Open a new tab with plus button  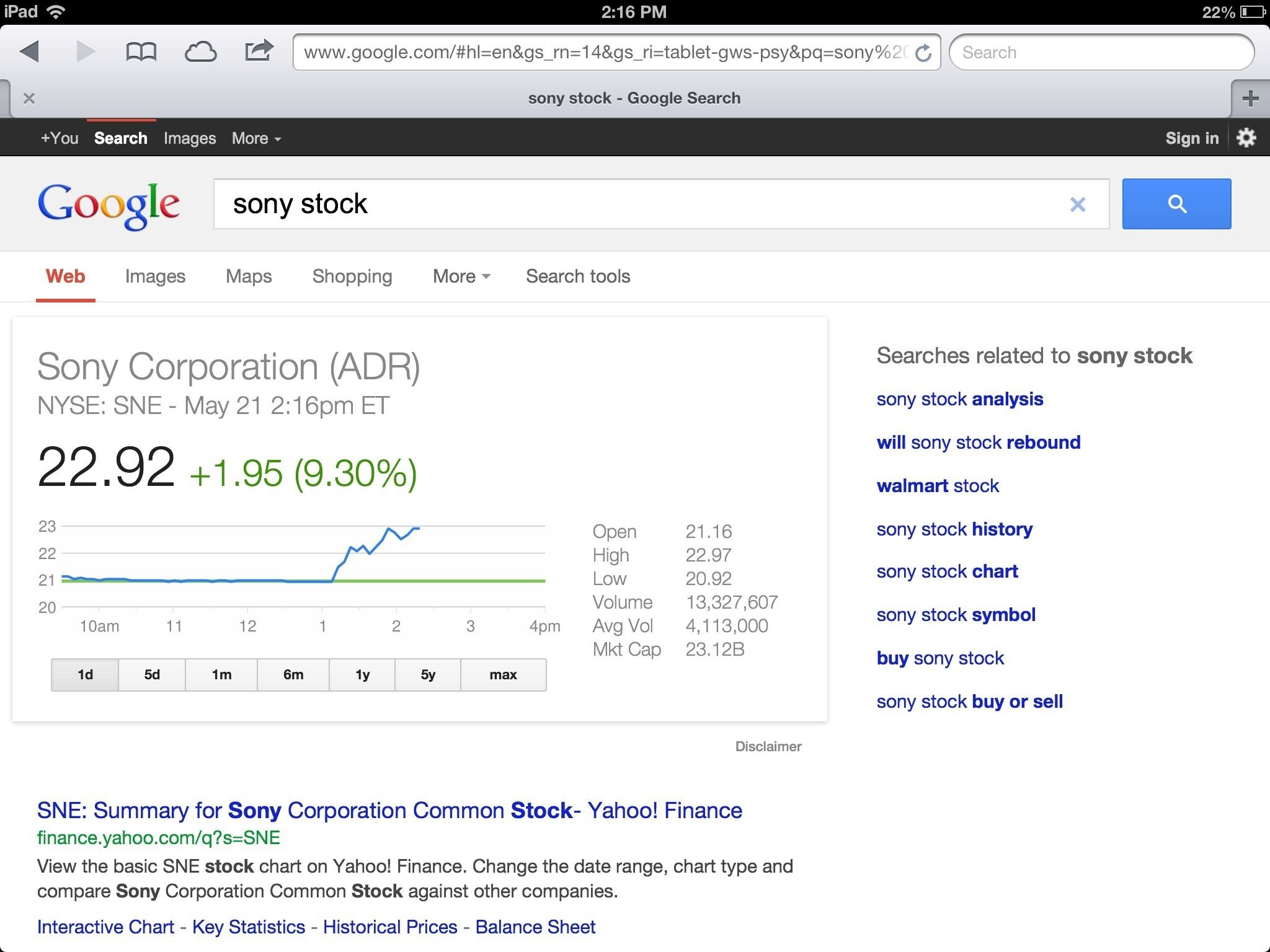pyautogui.click(x=1251, y=99)
